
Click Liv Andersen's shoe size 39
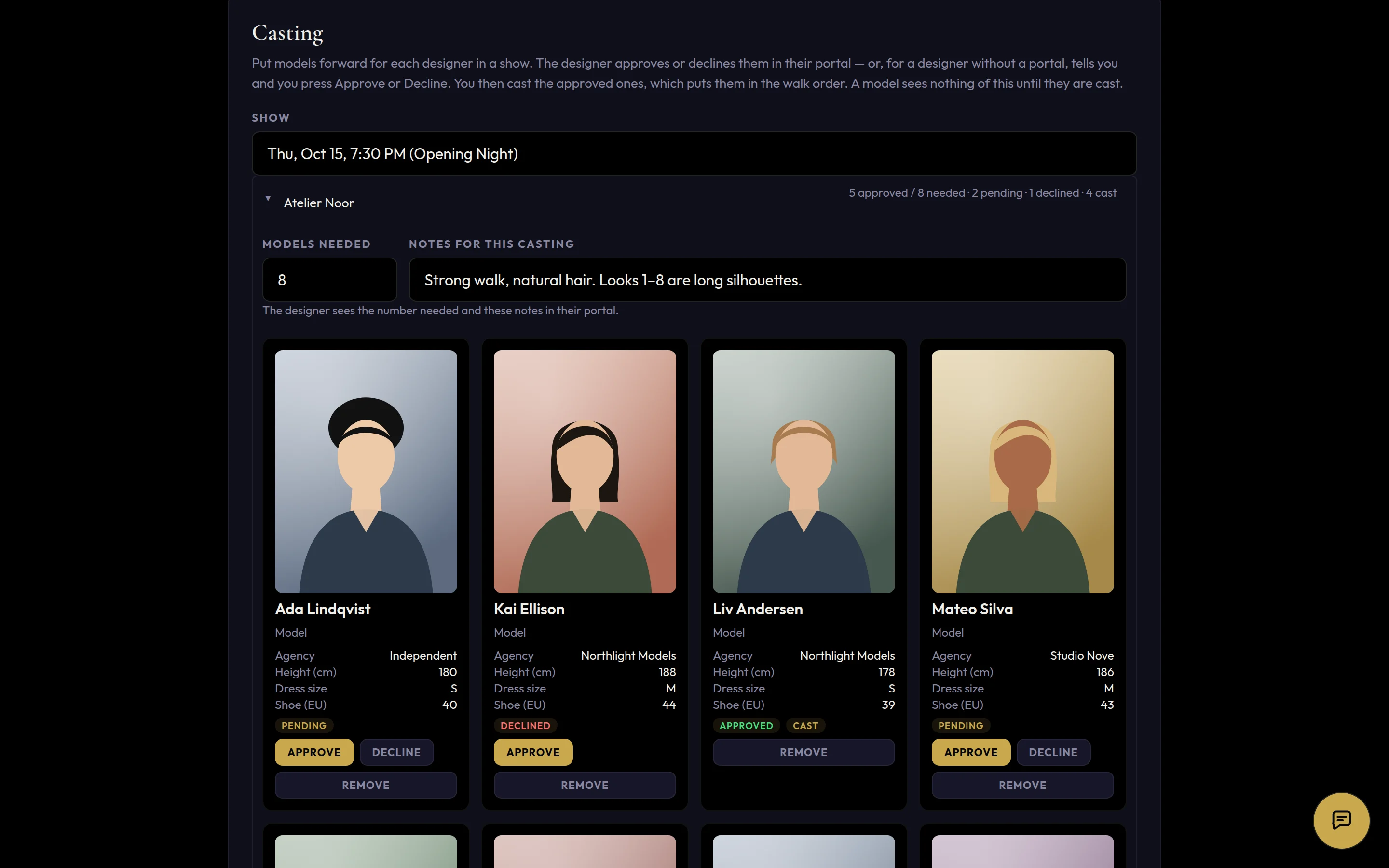tap(888, 705)
